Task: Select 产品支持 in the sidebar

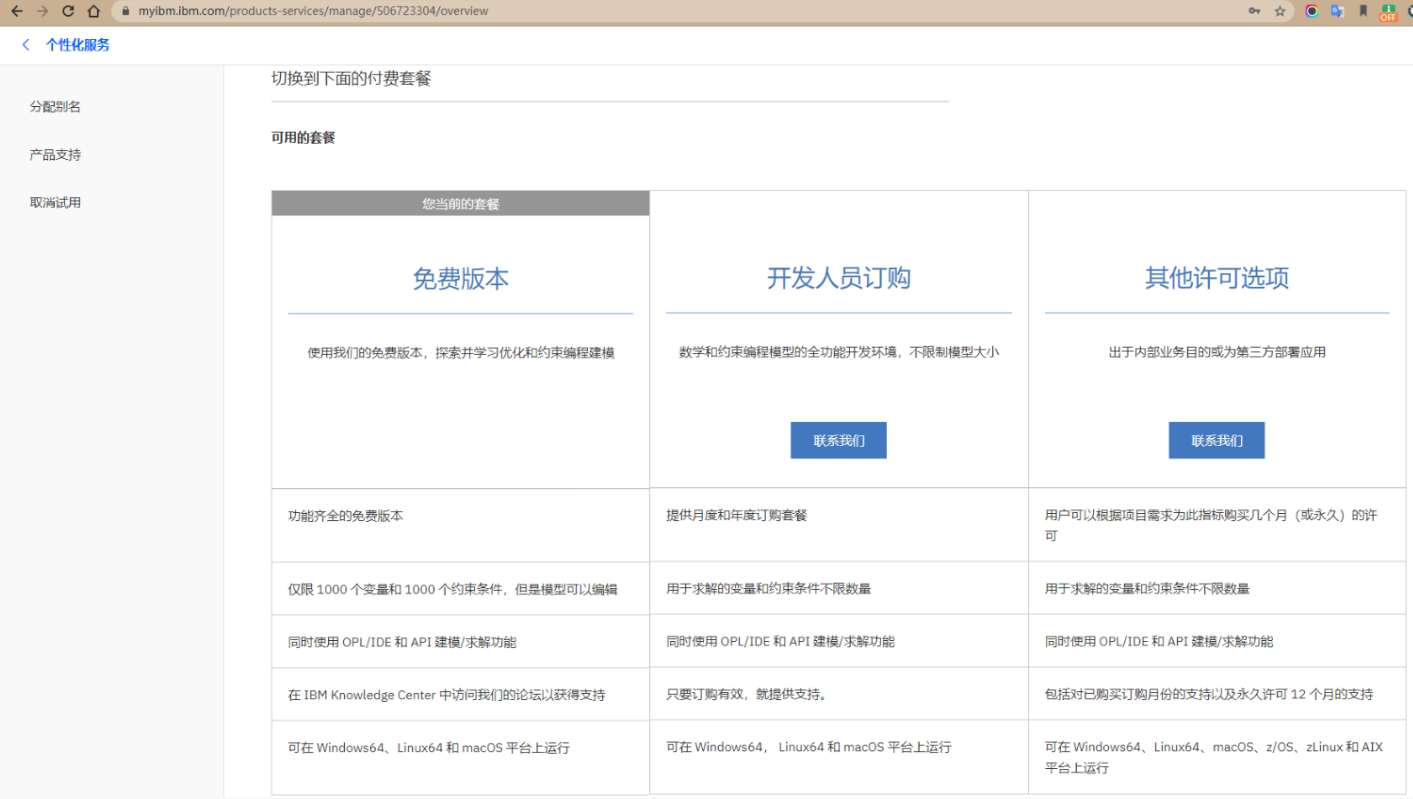Action: coord(55,155)
